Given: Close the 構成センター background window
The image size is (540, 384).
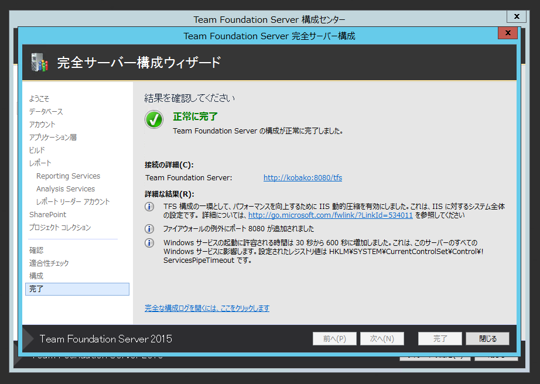Looking at the screenshot, I should tap(517, 16).
